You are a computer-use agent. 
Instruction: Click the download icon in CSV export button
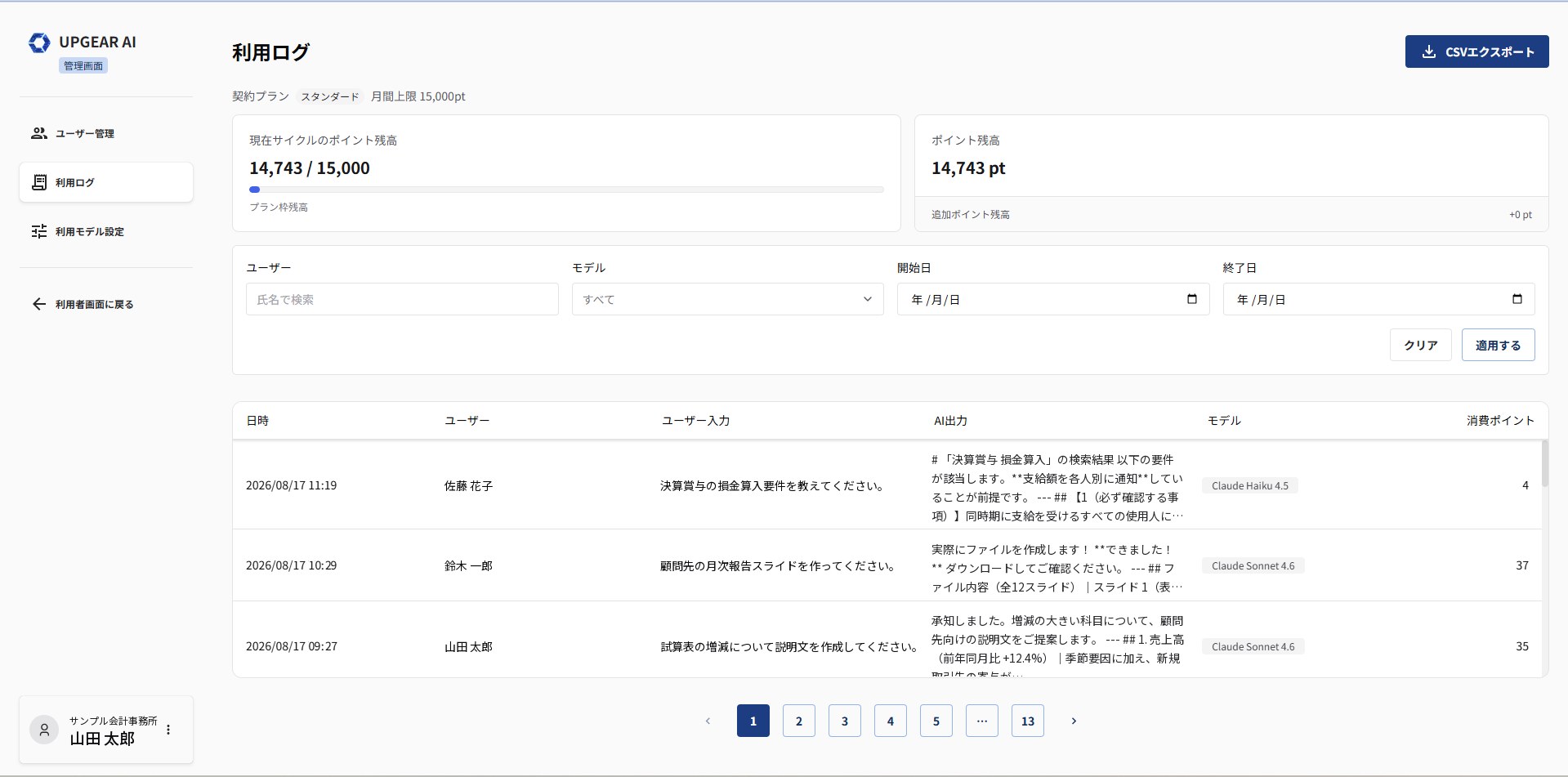[1429, 51]
